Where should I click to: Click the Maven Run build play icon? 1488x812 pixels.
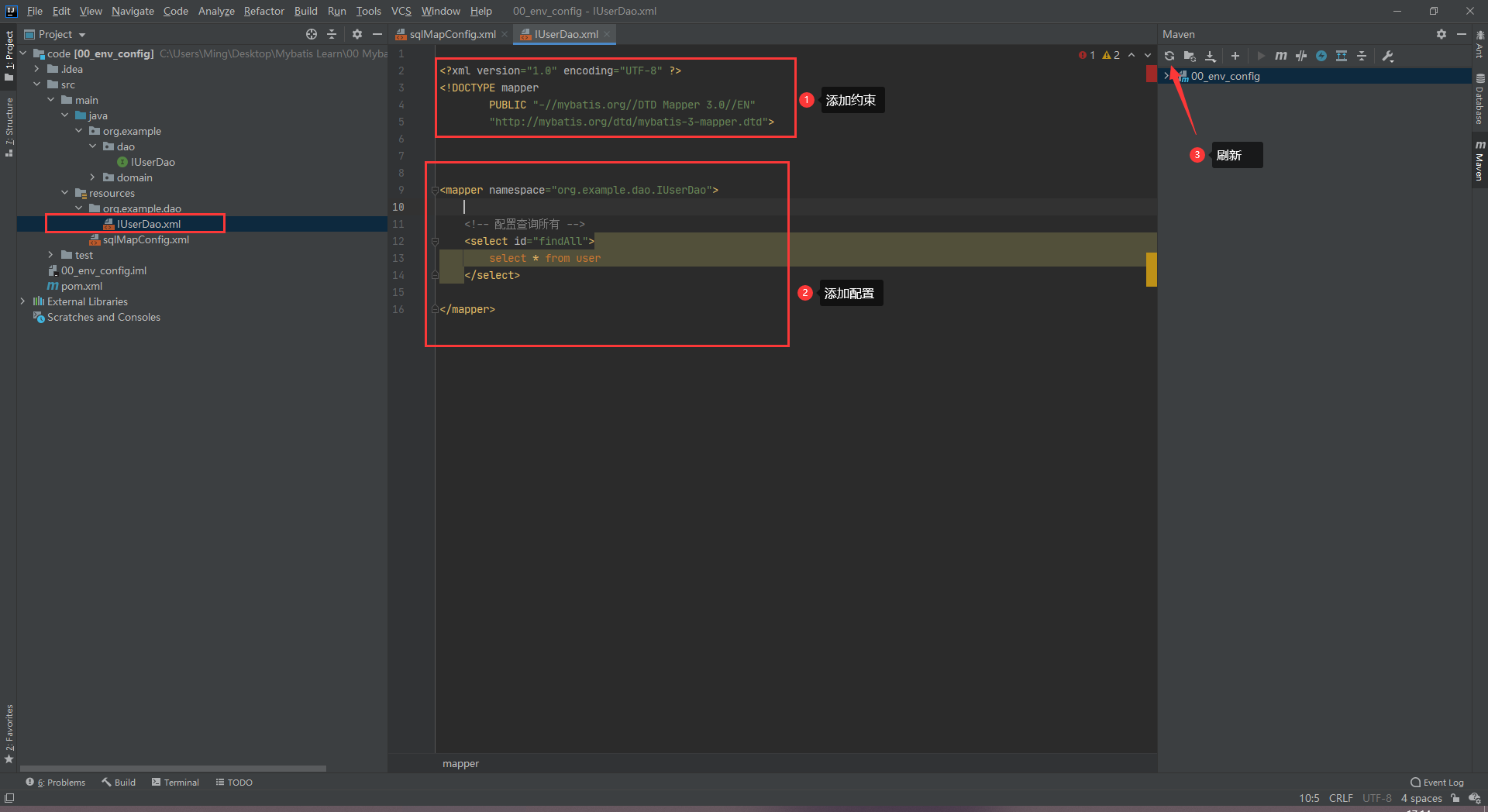[1261, 56]
